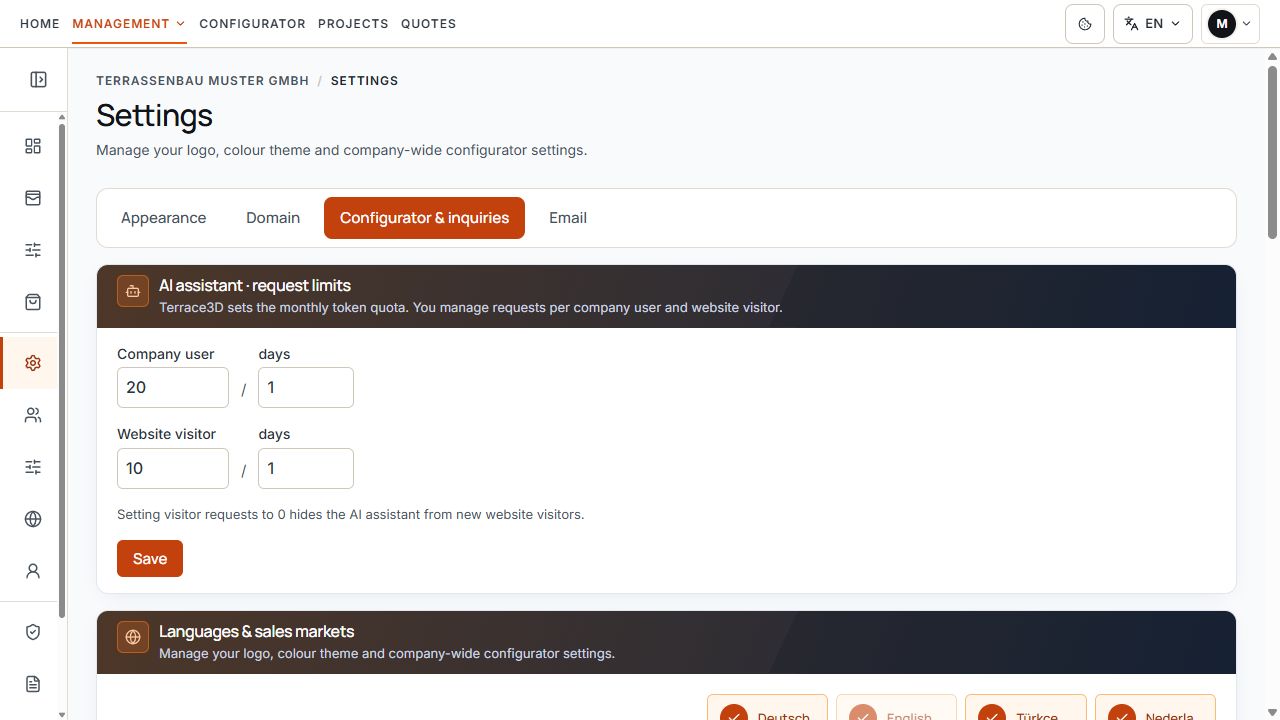Open the single person icon in sidebar
Viewport: 1280px width, 720px height.
(33, 571)
